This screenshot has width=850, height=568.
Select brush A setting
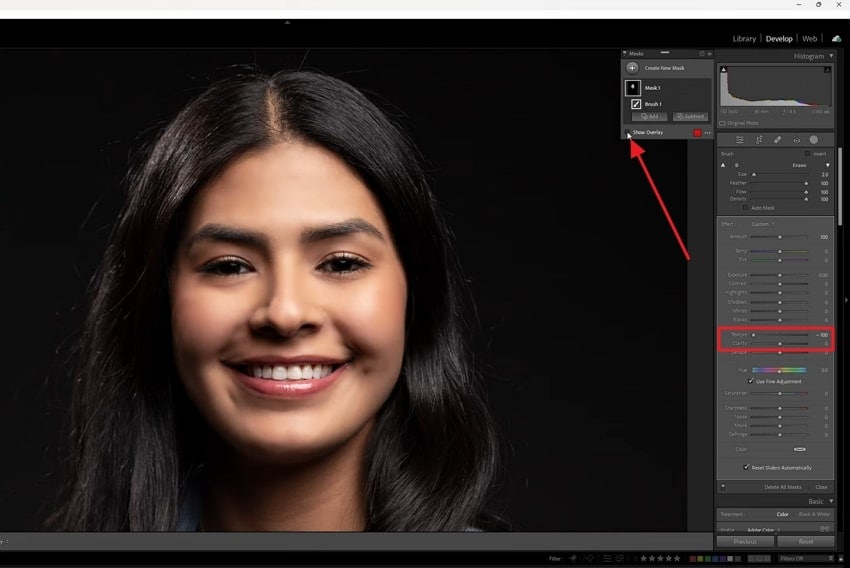(723, 165)
